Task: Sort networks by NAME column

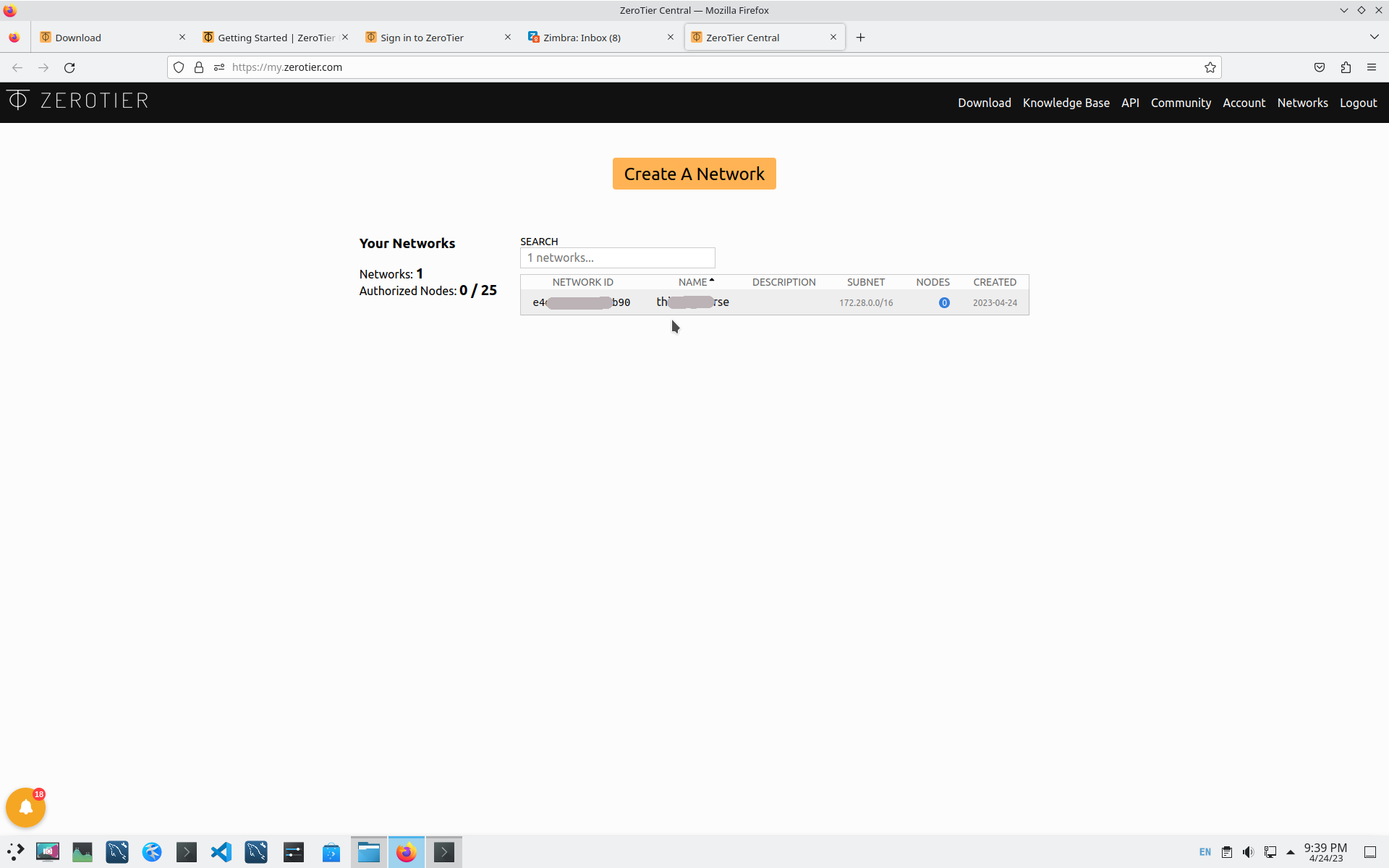Action: (693, 282)
